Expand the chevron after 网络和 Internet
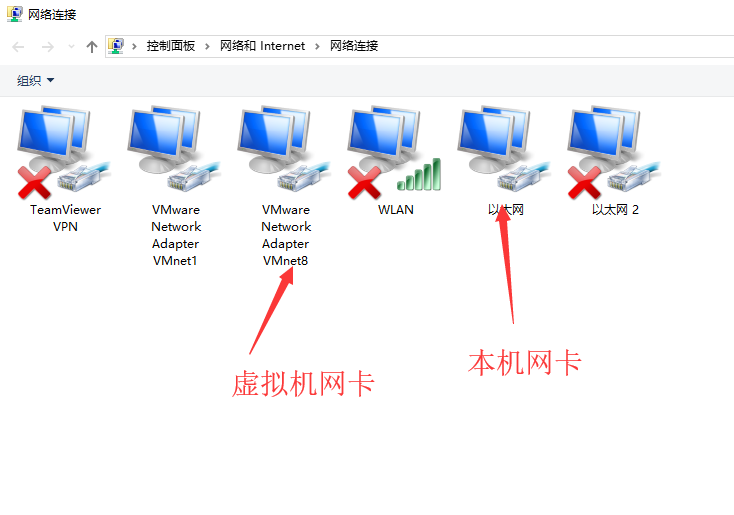734x515 pixels. 317,46
